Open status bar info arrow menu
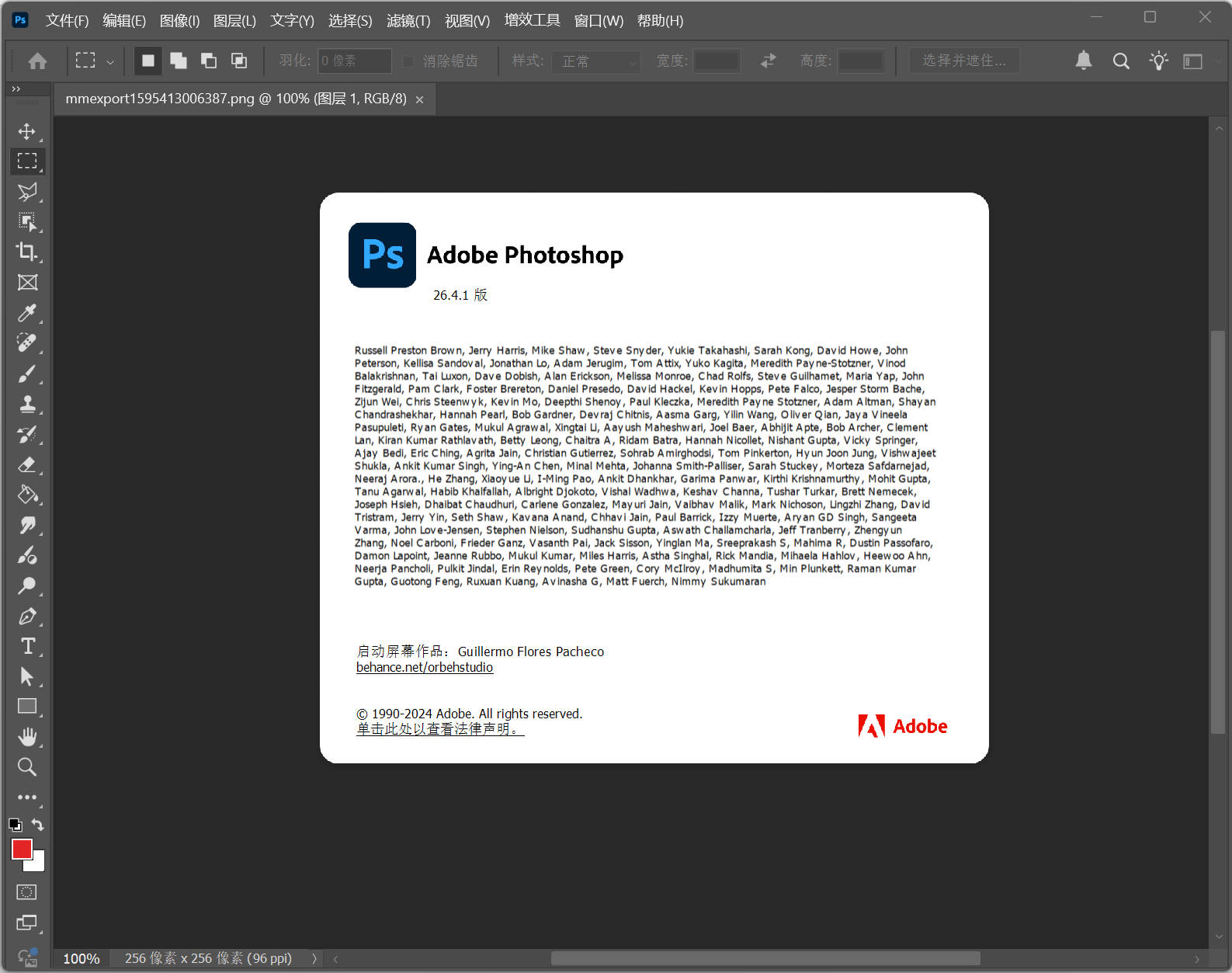 tap(314, 959)
